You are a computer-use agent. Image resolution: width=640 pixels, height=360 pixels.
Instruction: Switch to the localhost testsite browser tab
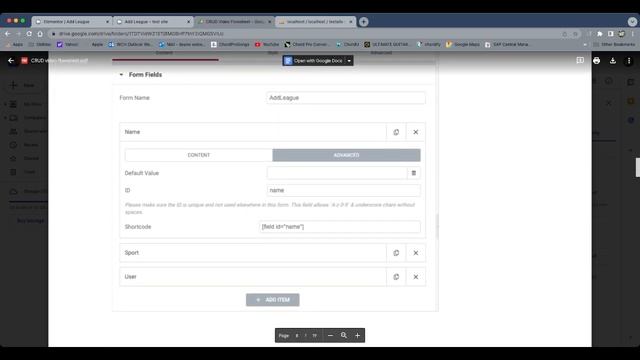point(315,22)
